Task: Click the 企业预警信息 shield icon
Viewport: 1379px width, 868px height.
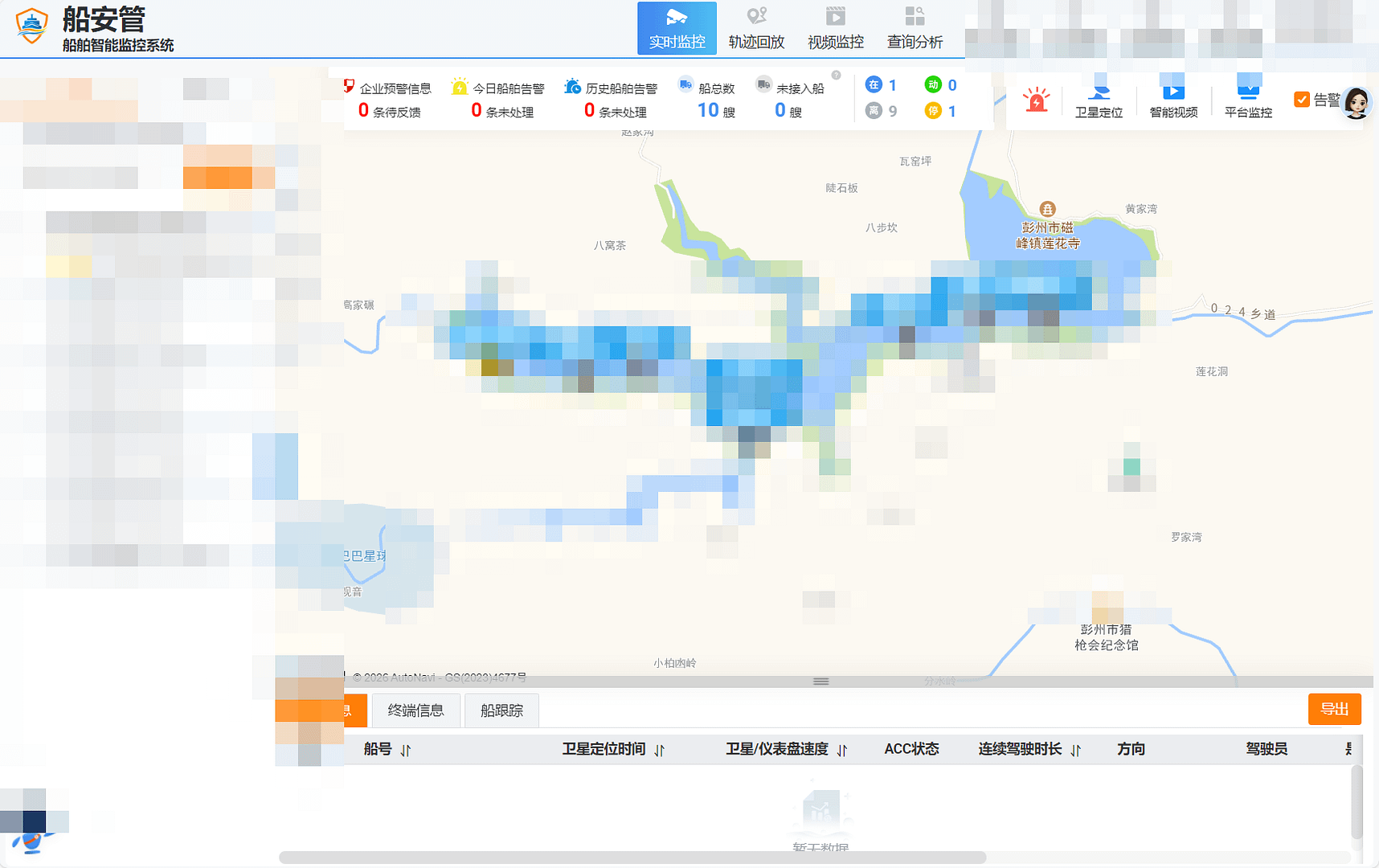Action: pos(349,85)
